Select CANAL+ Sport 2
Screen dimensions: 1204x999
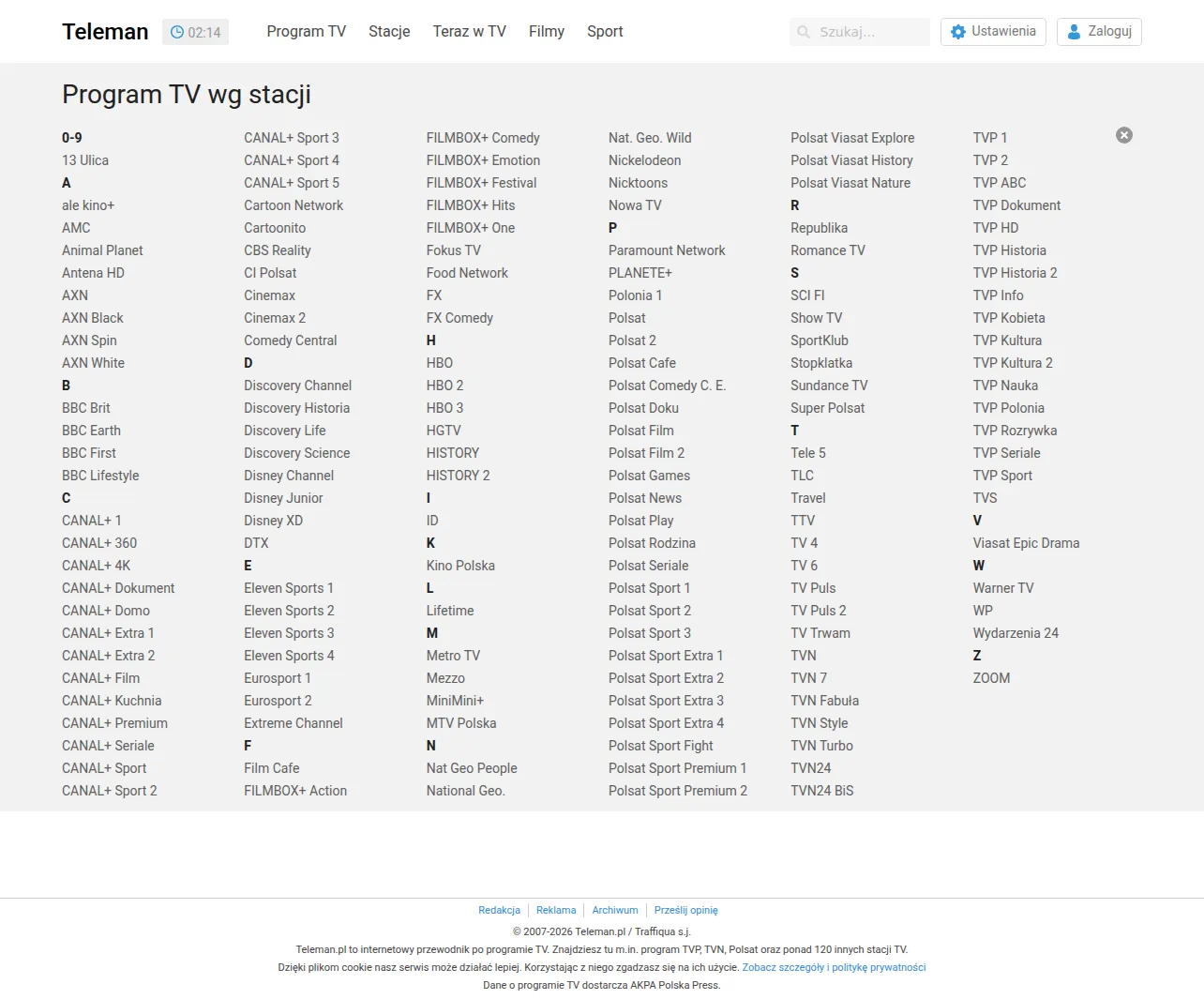(110, 791)
